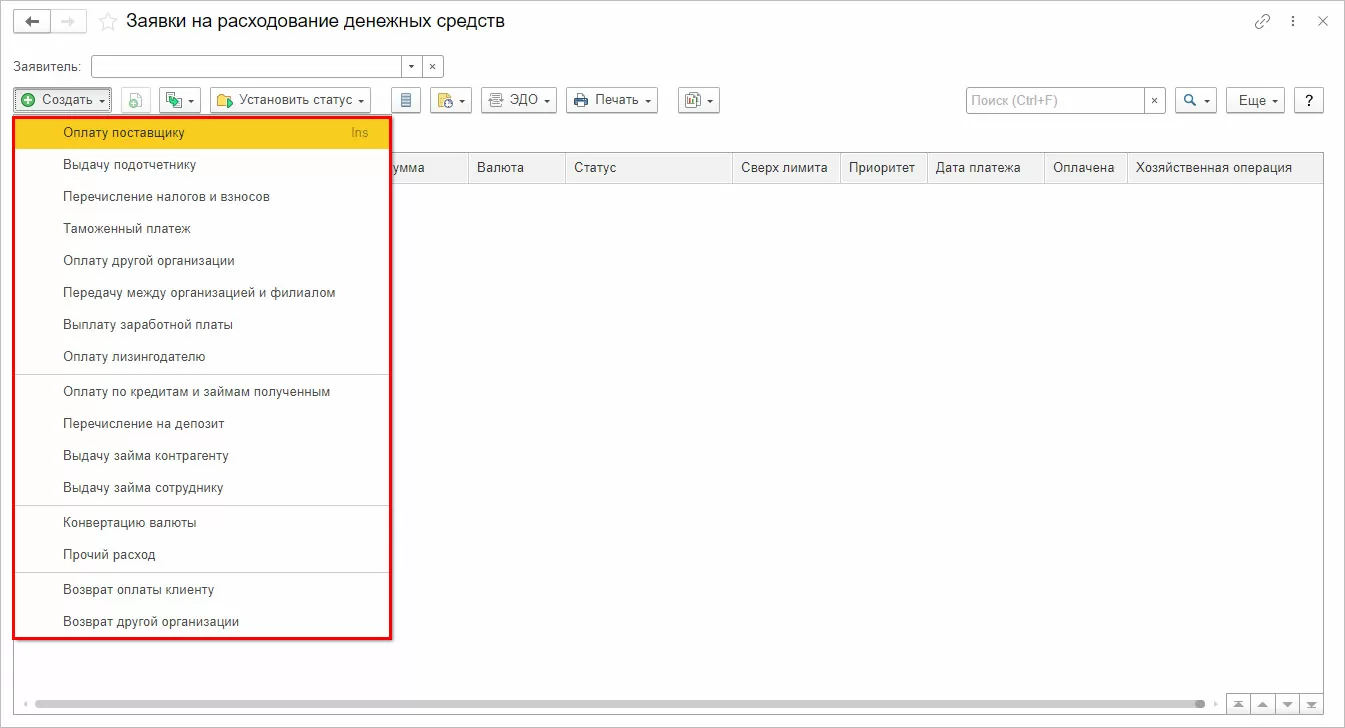
Task: Select Выдачу займа контрагенту
Action: point(202,455)
